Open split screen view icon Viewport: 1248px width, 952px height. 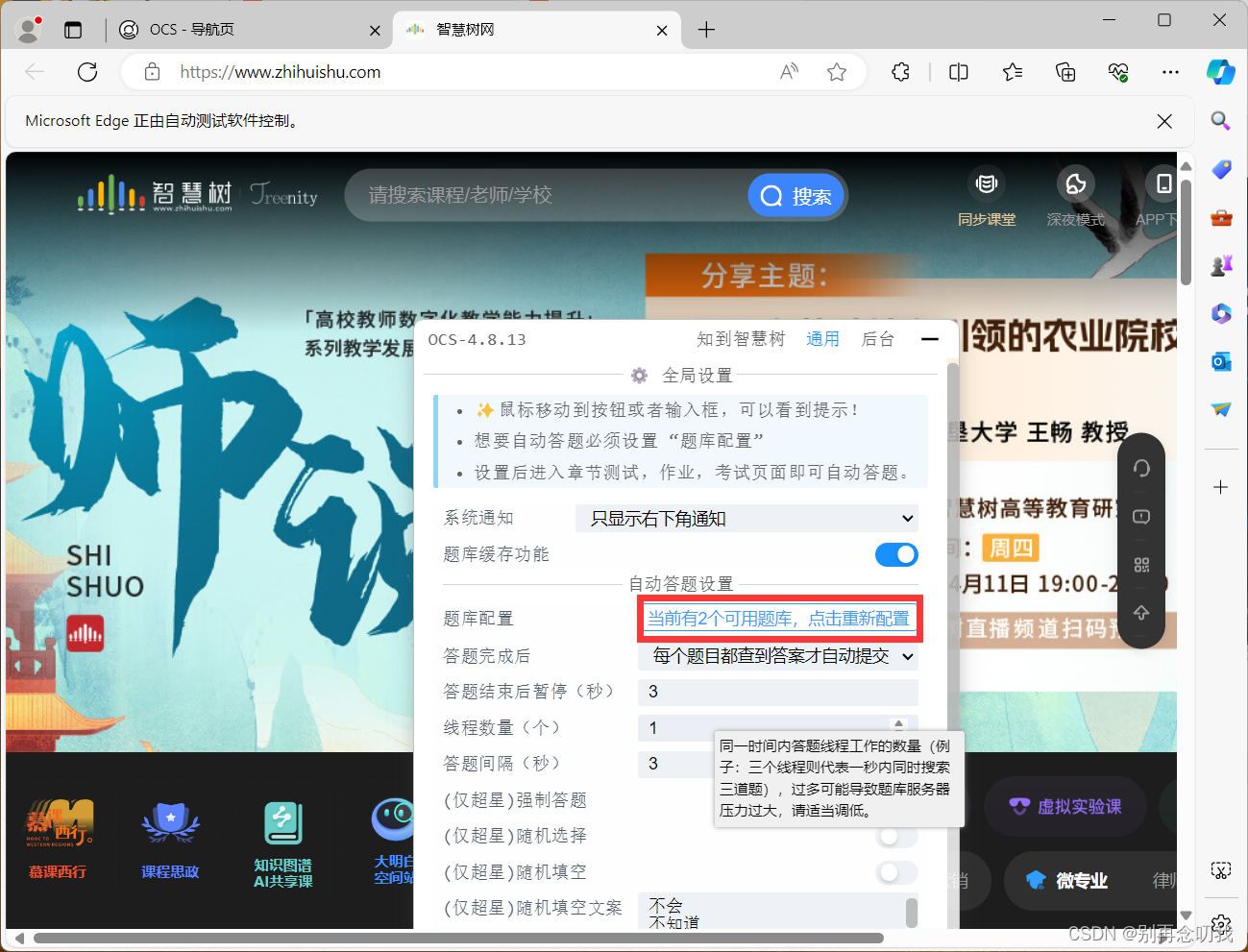(958, 72)
